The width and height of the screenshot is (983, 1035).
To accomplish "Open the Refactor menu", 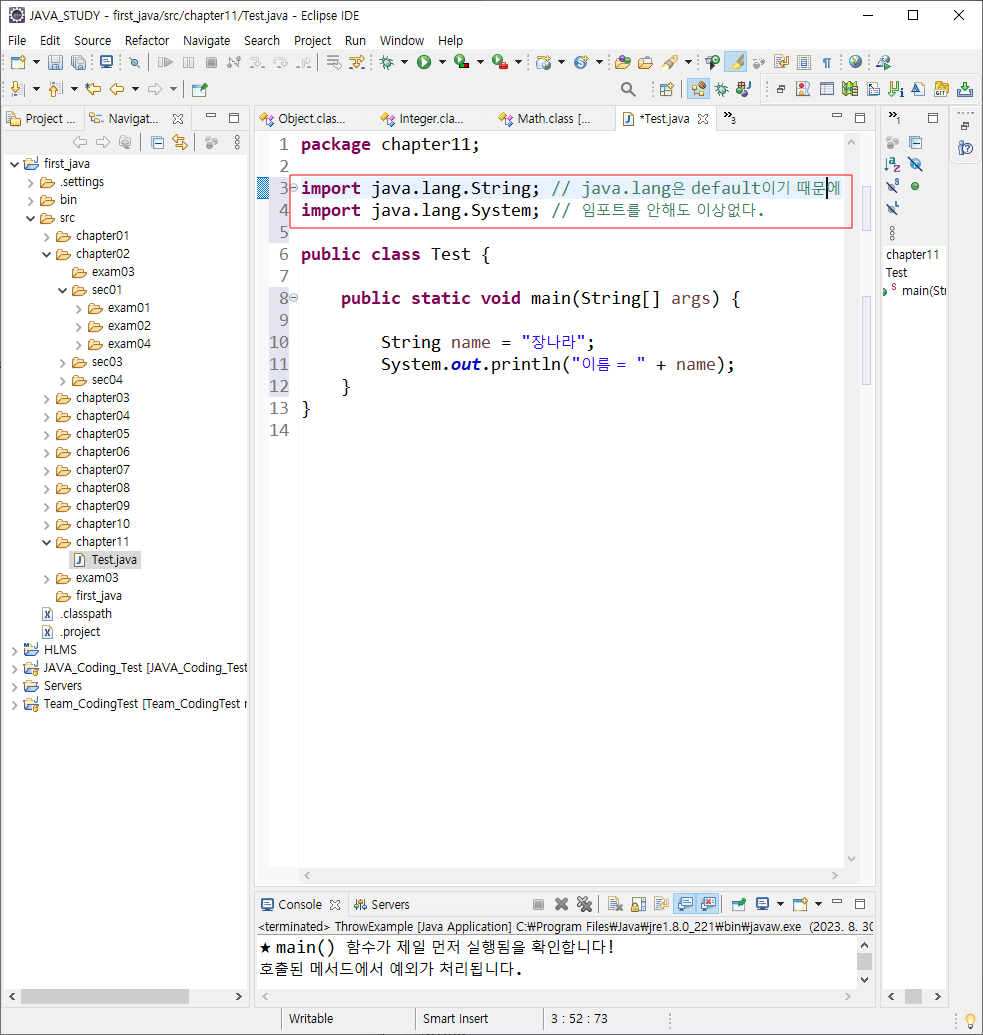I will click(x=147, y=41).
